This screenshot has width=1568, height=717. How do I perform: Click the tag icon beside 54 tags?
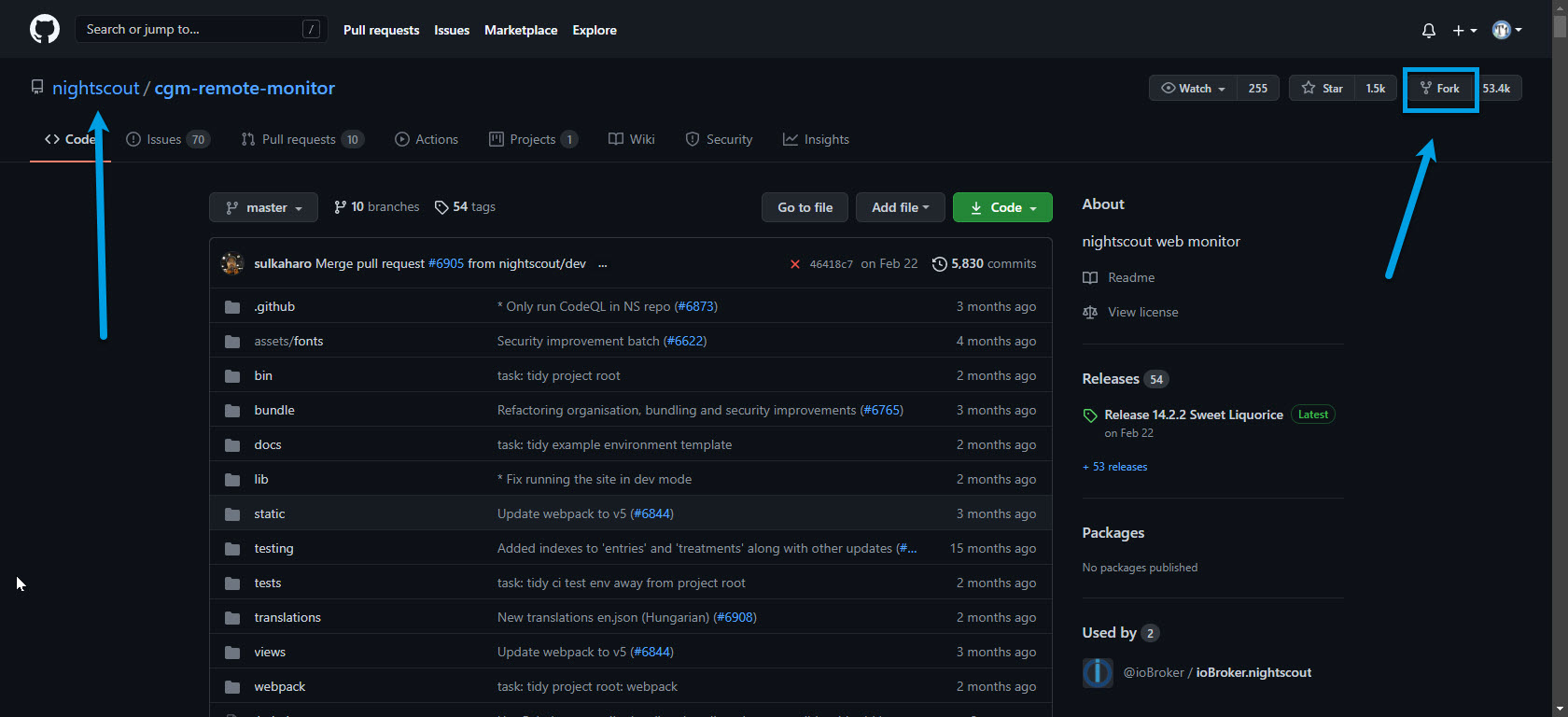point(441,207)
